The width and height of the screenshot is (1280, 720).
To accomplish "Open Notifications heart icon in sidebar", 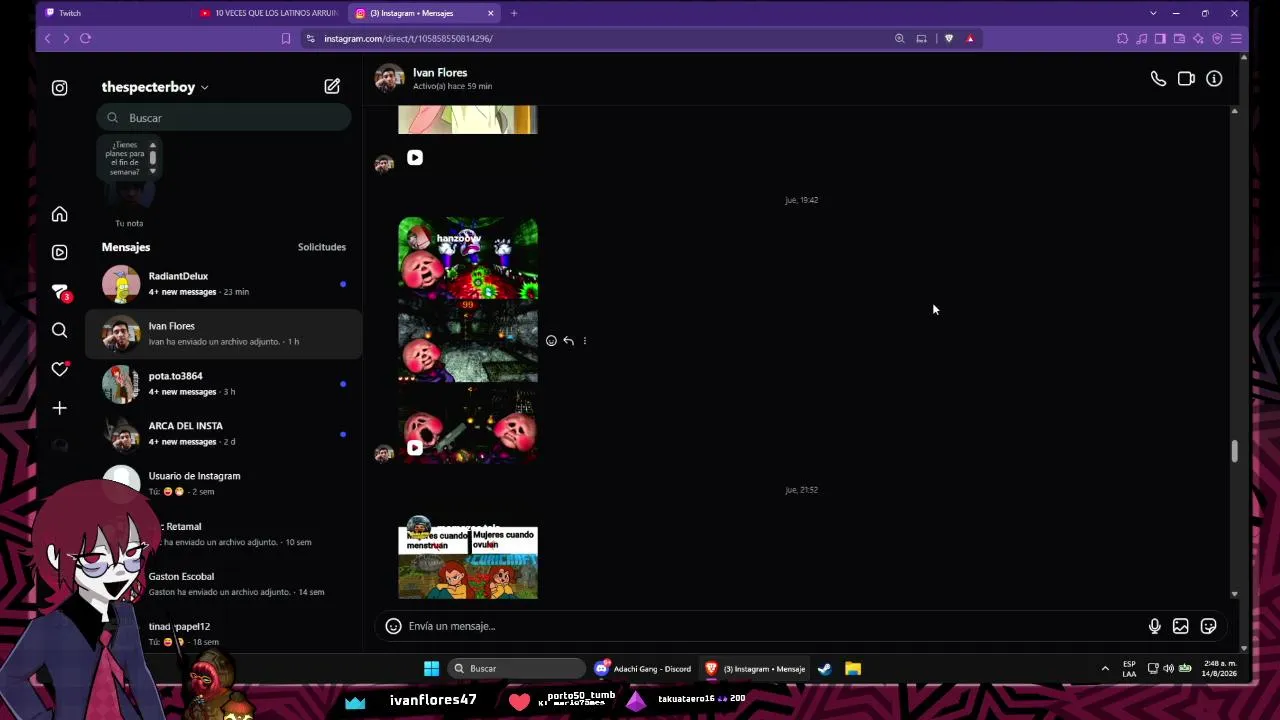I will [60, 369].
